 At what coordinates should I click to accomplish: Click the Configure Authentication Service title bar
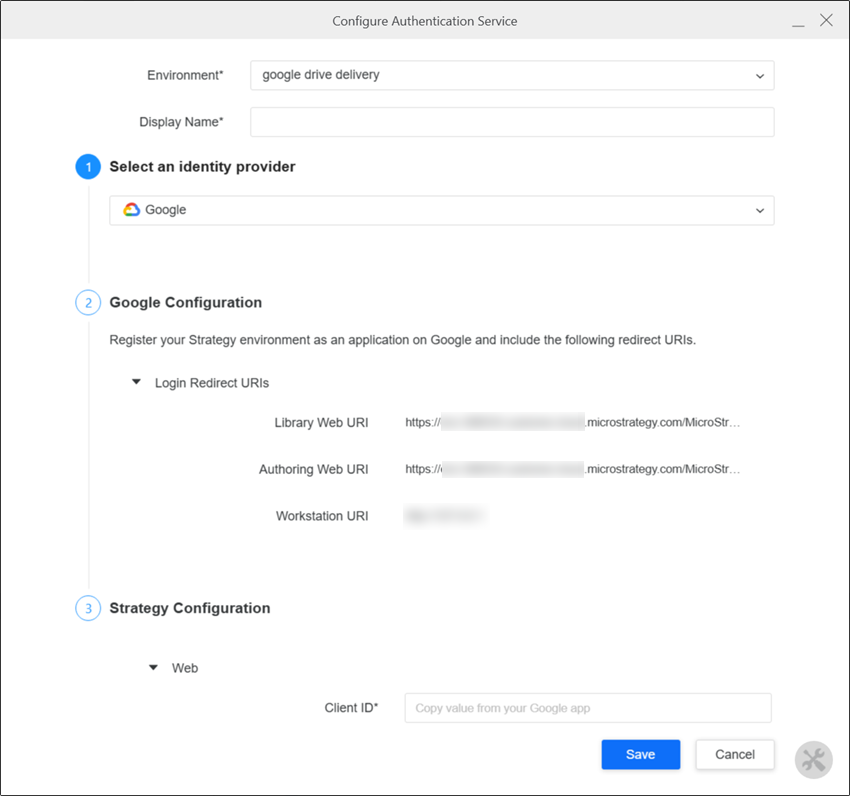point(424,20)
